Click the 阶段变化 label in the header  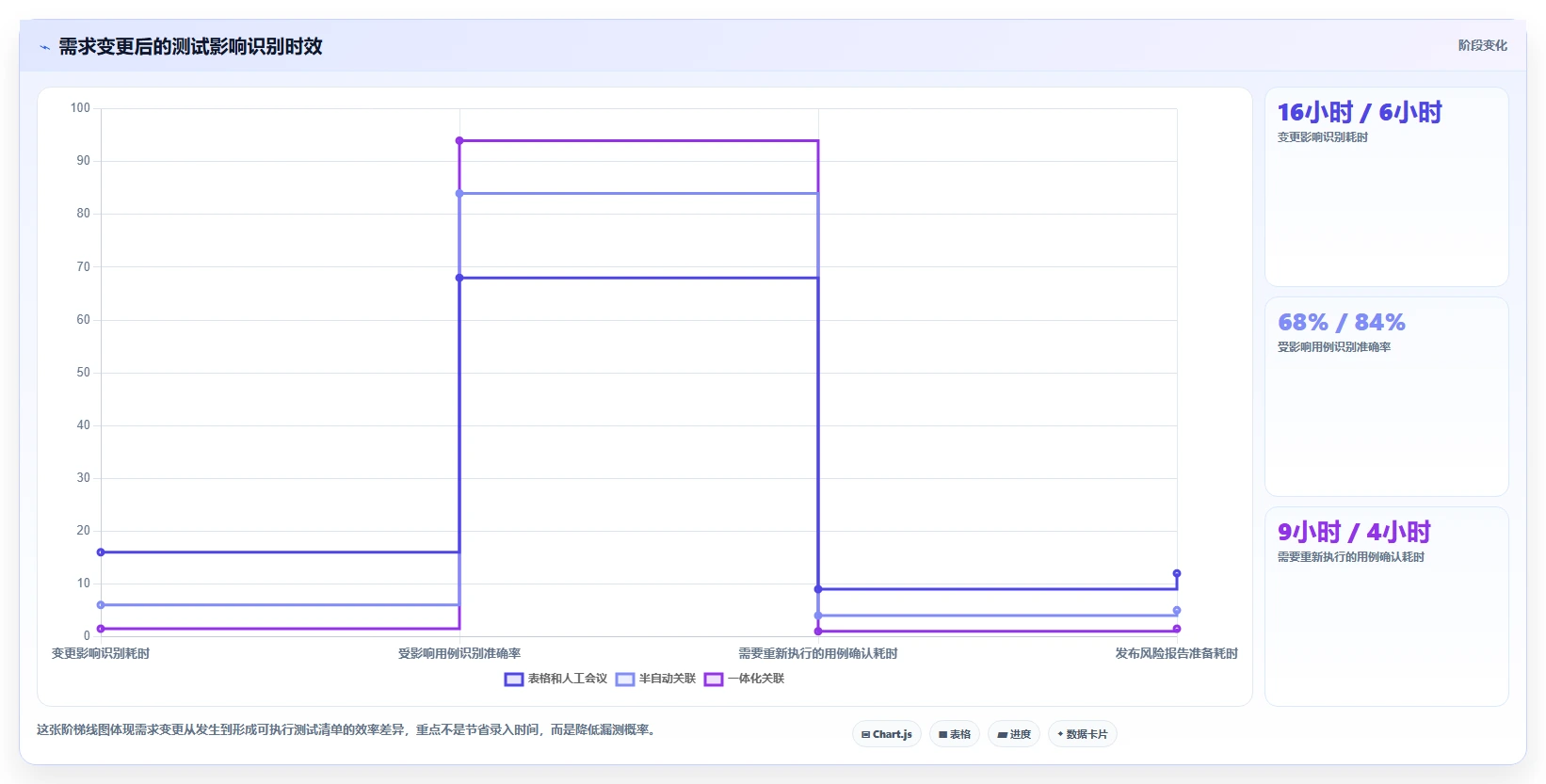[1483, 45]
